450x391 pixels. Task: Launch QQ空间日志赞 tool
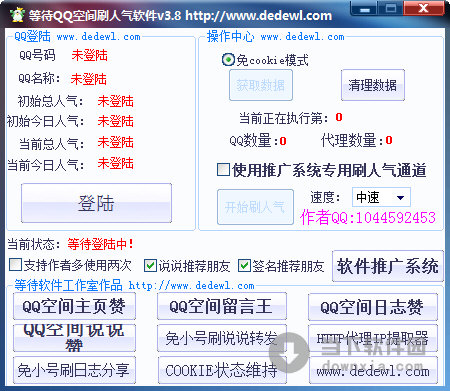coord(373,307)
